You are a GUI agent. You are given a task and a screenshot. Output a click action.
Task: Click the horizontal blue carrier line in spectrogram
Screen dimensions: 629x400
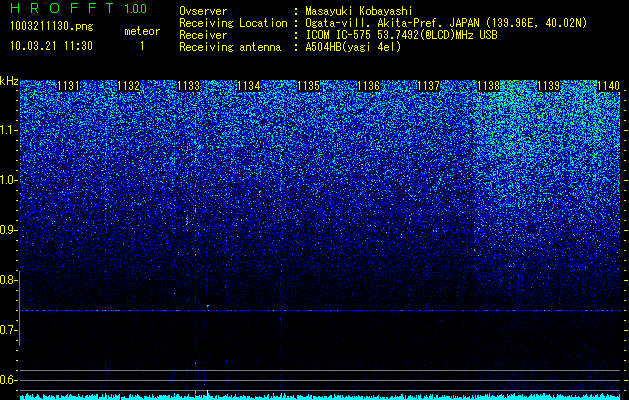pyautogui.click(x=320, y=311)
